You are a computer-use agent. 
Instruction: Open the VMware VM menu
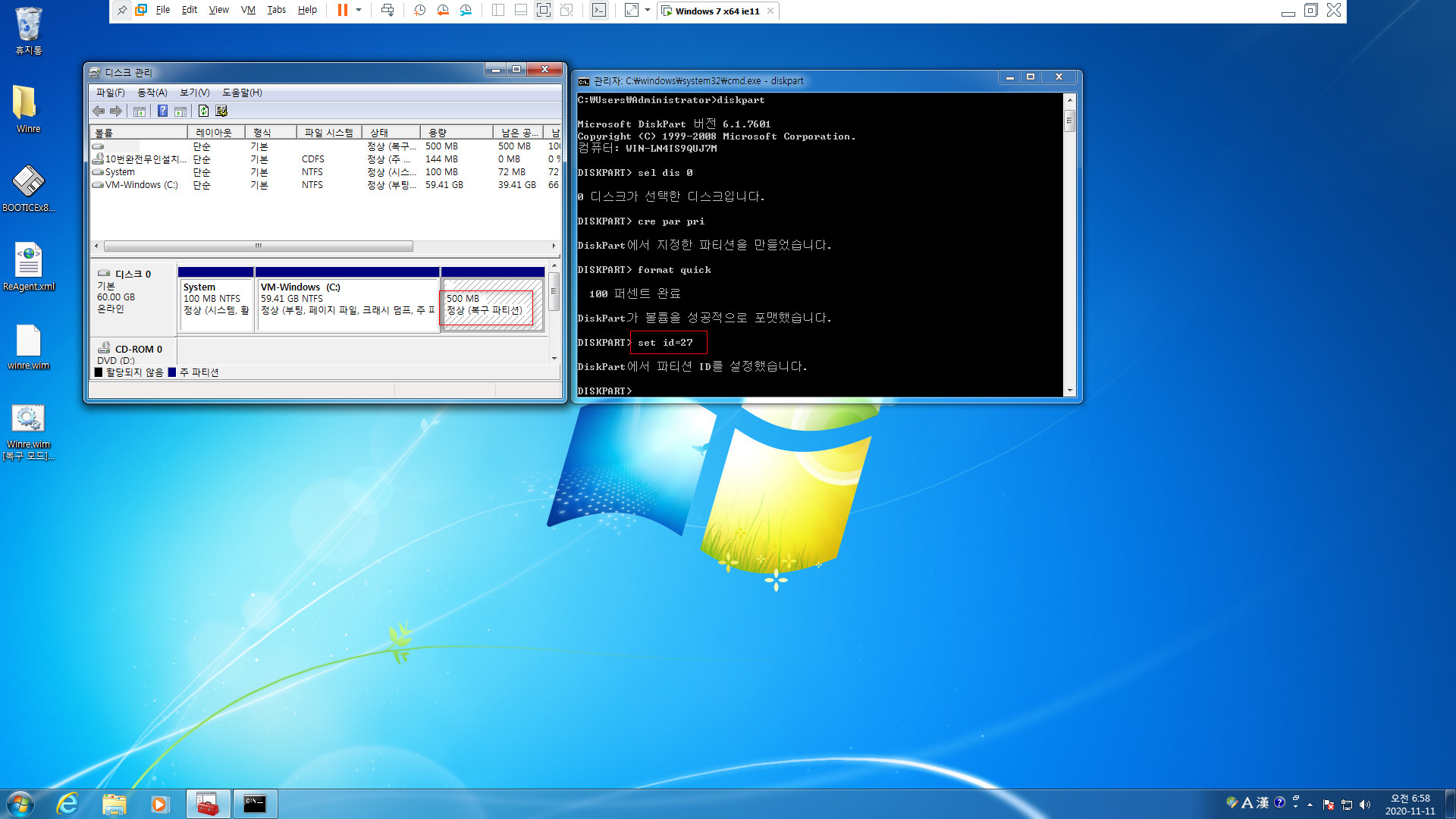(248, 11)
